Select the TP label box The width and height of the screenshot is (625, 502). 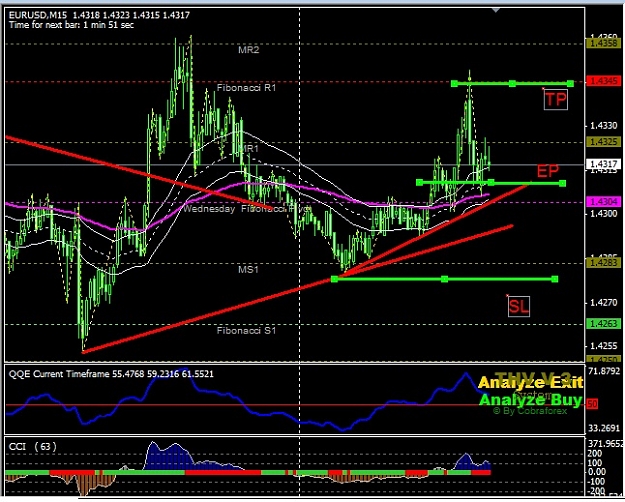tap(556, 99)
